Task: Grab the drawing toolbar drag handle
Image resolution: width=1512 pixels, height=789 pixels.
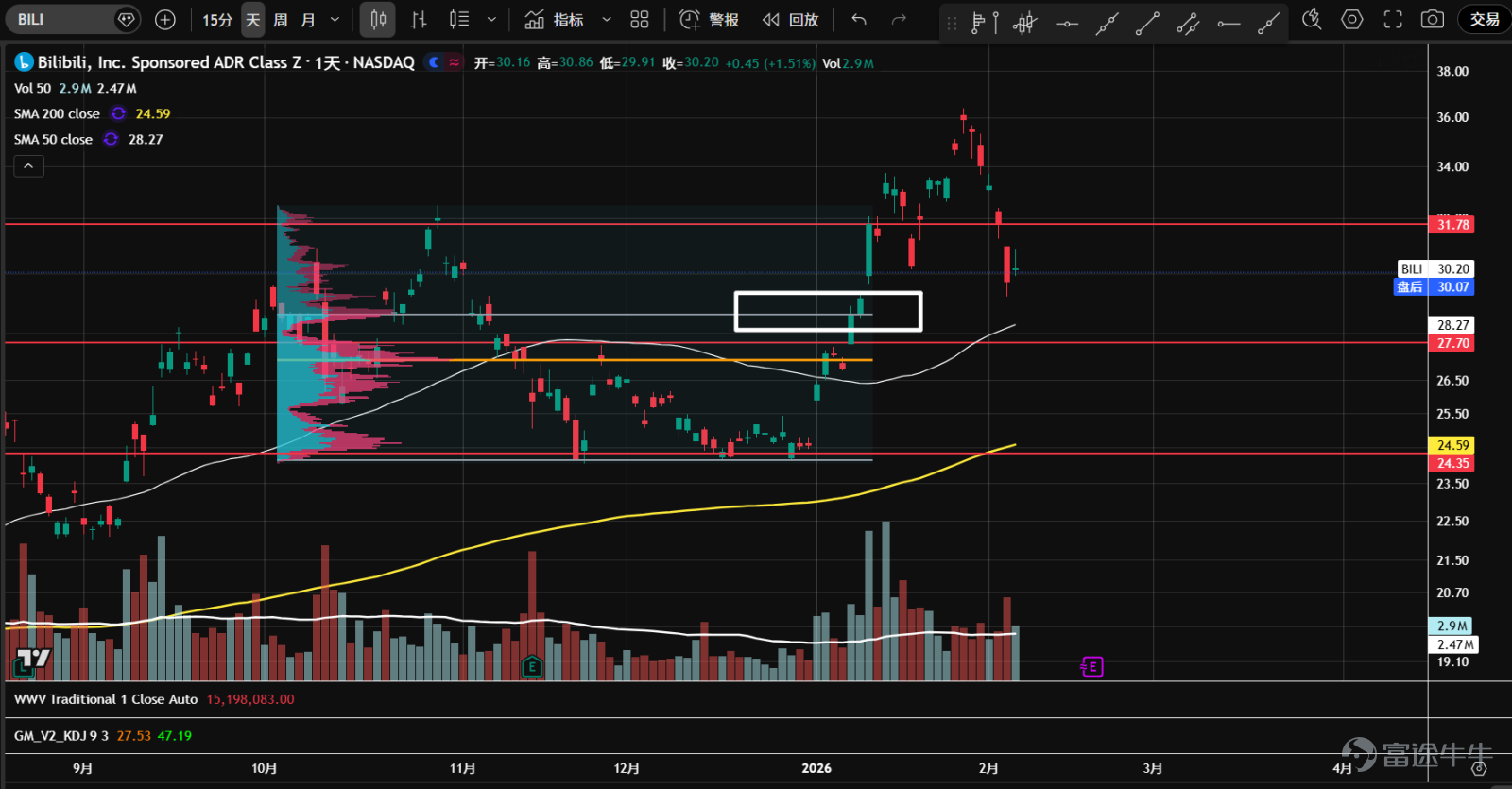Action: (952, 23)
